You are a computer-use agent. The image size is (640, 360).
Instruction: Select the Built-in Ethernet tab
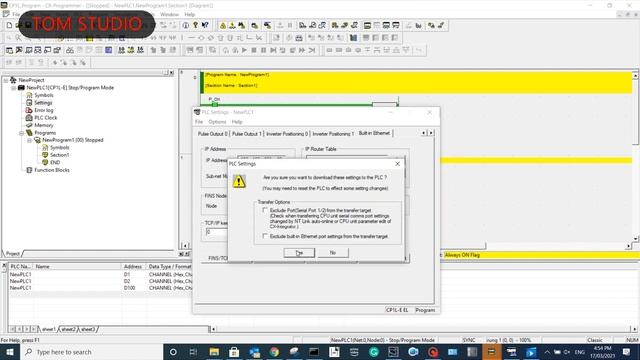tap(374, 133)
